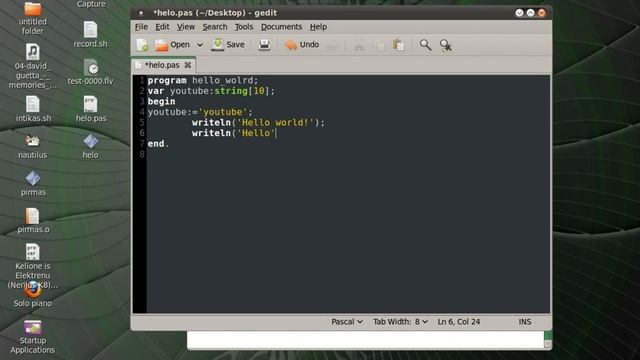Viewport: 640px width, 360px height.
Task: Open the File menu
Action: (x=141, y=27)
